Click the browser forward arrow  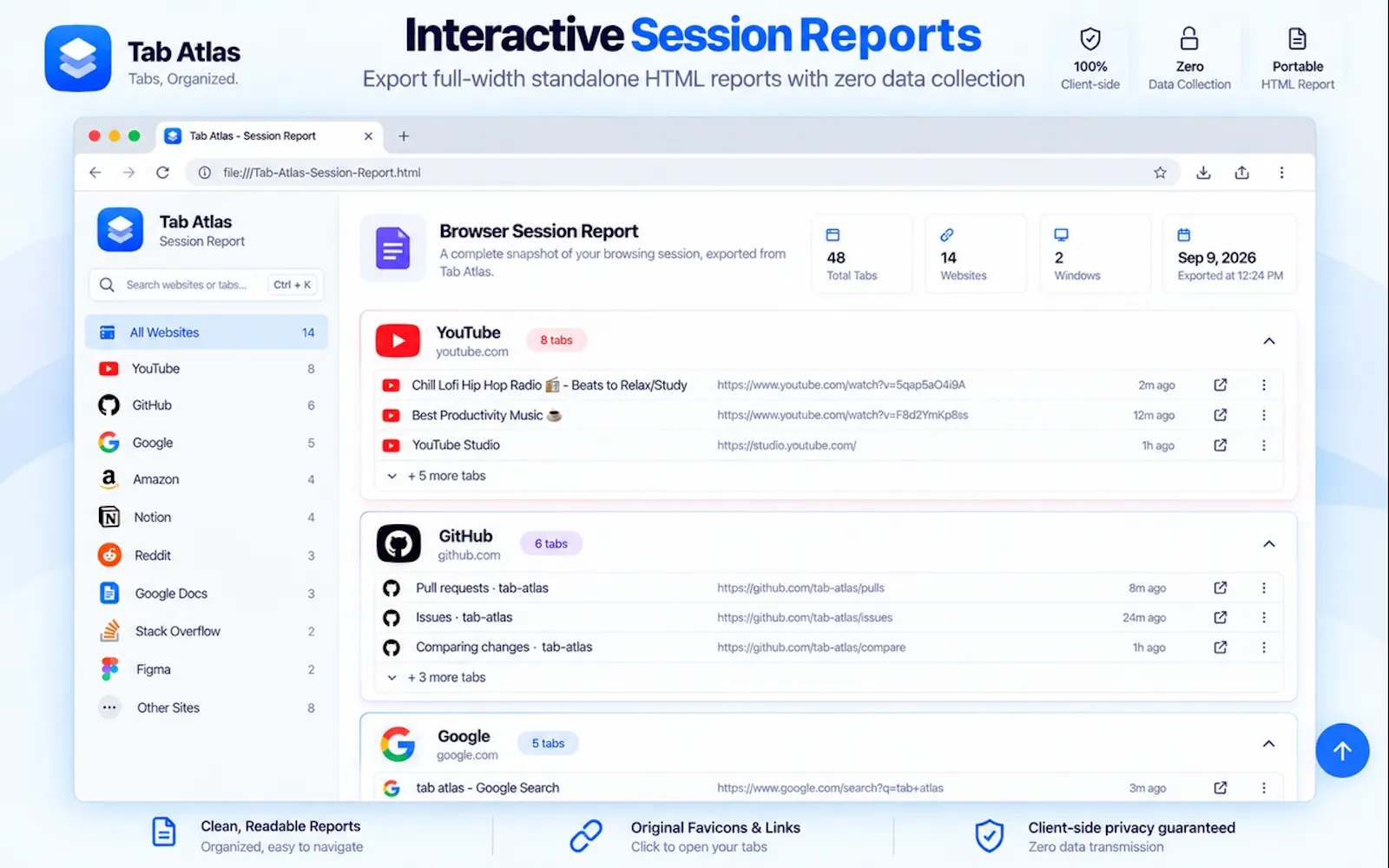pos(128,173)
